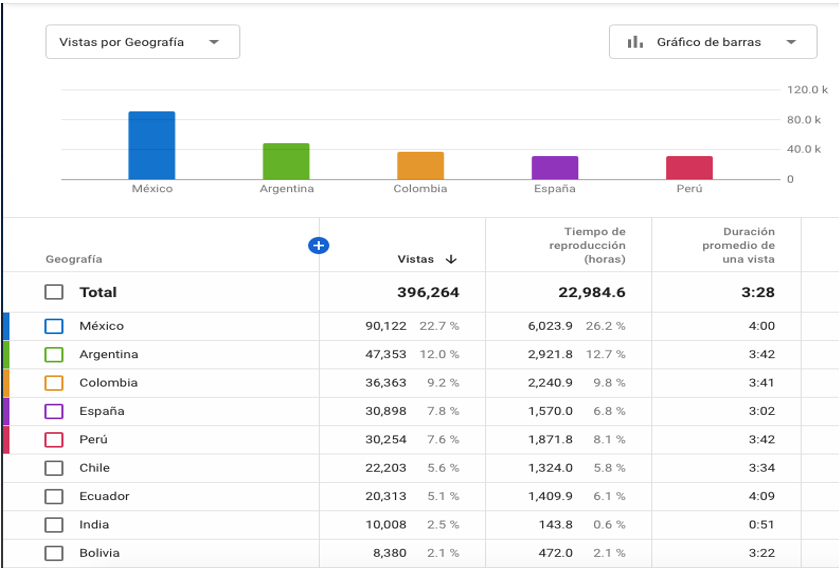Click the México blue bar in chart
Screen dimensions: 839x572
[x=152, y=146]
